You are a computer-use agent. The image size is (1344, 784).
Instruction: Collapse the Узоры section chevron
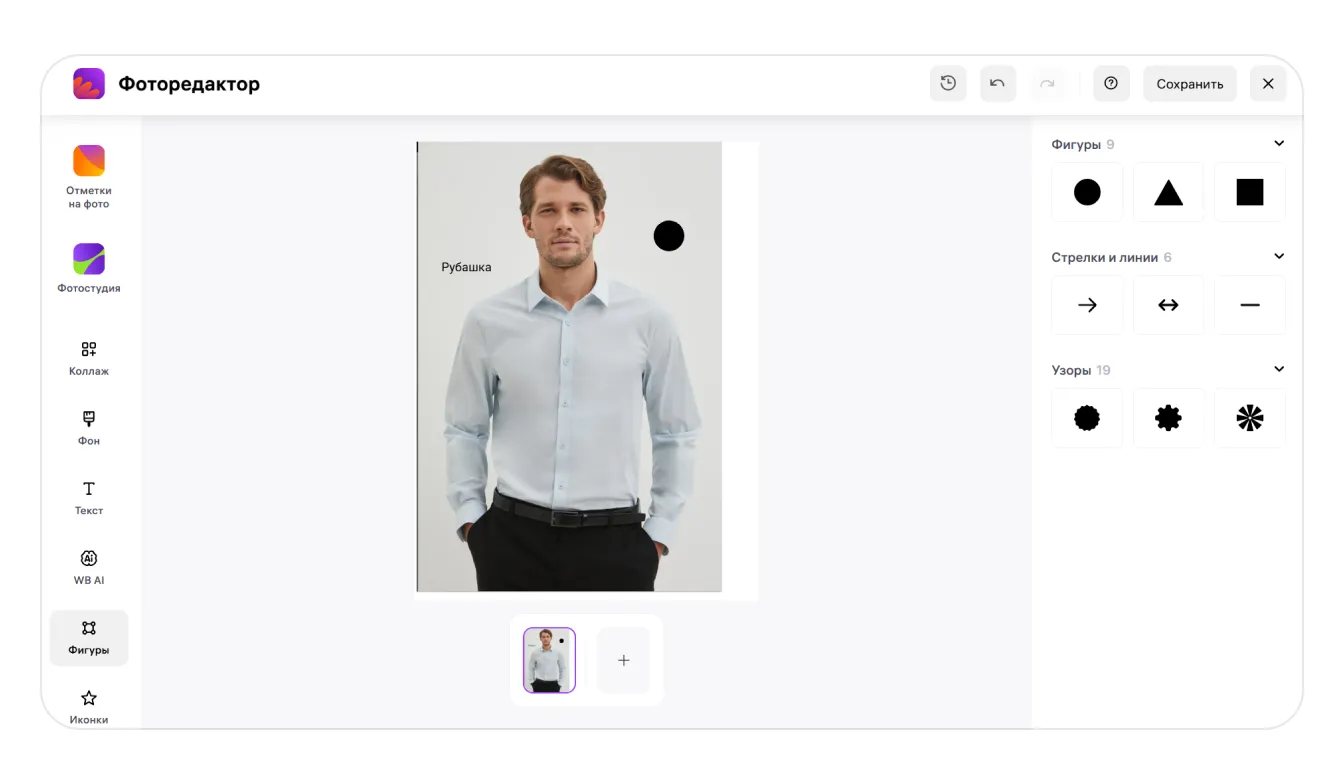(1278, 370)
